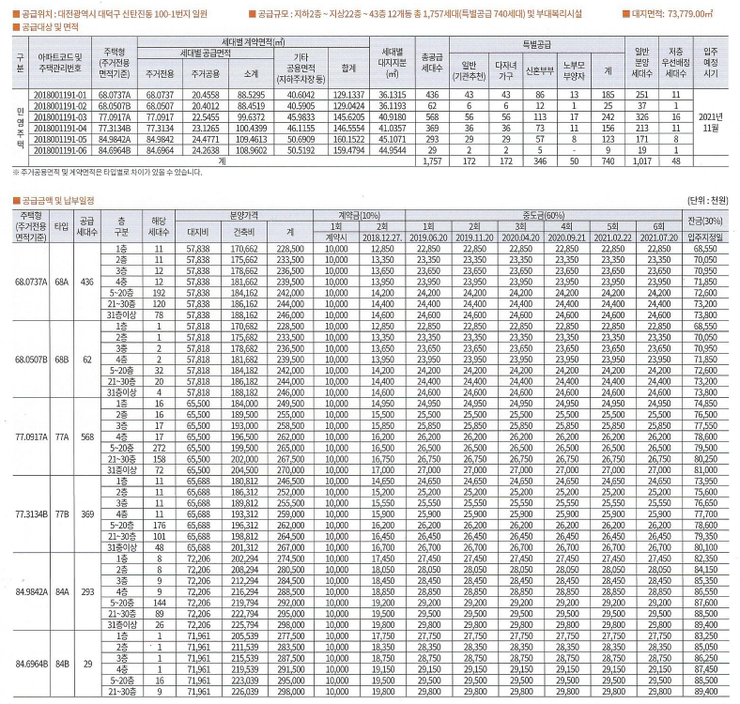Image resolution: width=740 pixels, height=704 pixels.
Task: Select the 192 households cell for 68A
Action: click(159, 293)
